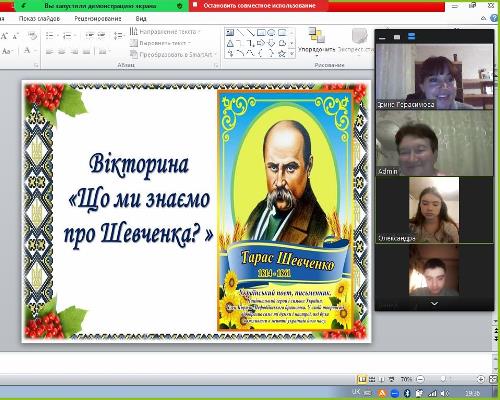The height and width of the screenshot is (400, 500).
Task: Select the straight line shape
Action: [240, 32]
